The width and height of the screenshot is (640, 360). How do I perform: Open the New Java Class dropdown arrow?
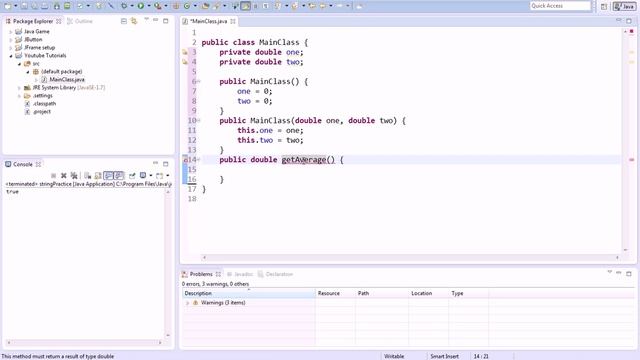(x=195, y=6)
